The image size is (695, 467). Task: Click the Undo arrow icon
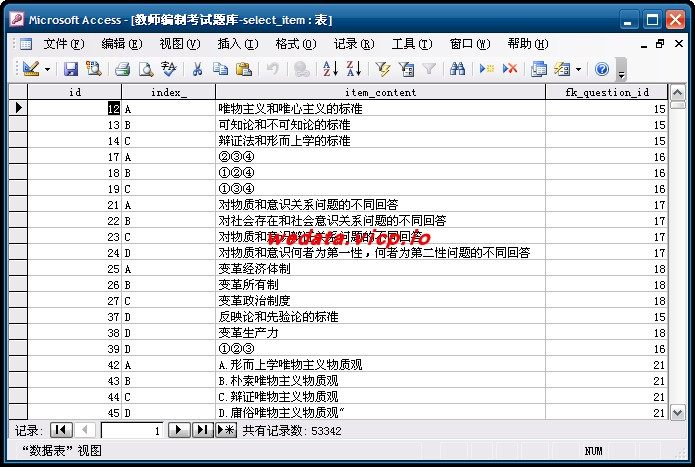(x=273, y=69)
